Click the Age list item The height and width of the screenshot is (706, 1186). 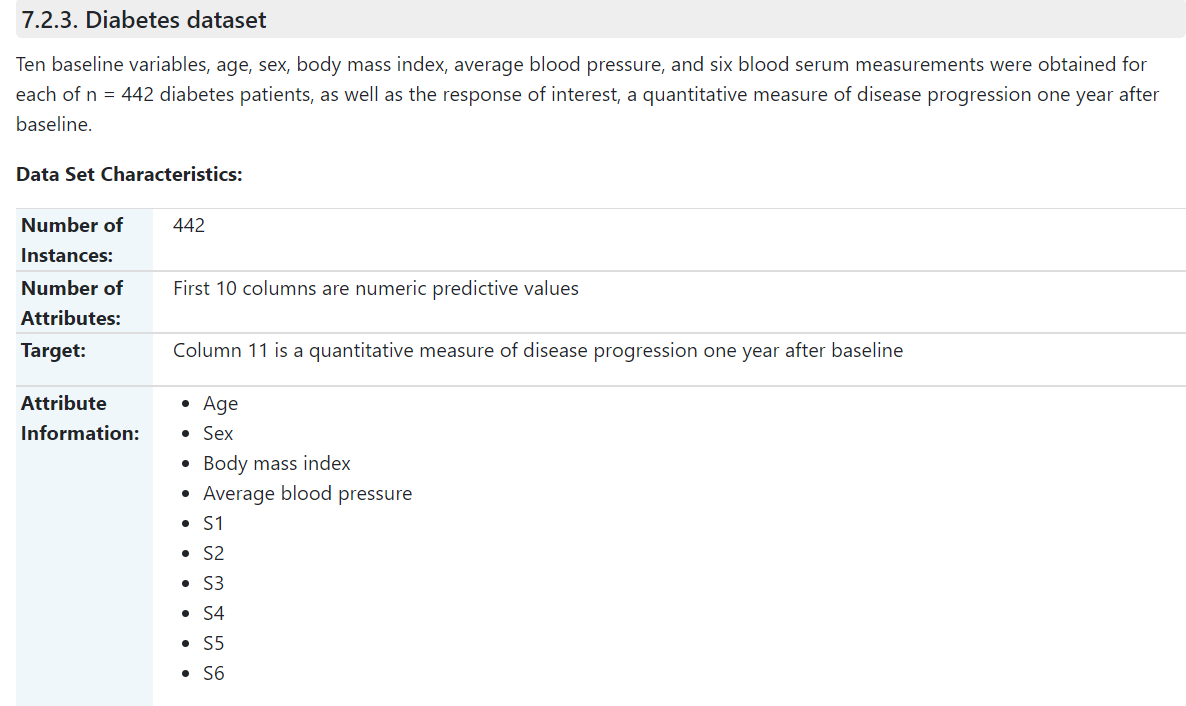[x=220, y=404]
